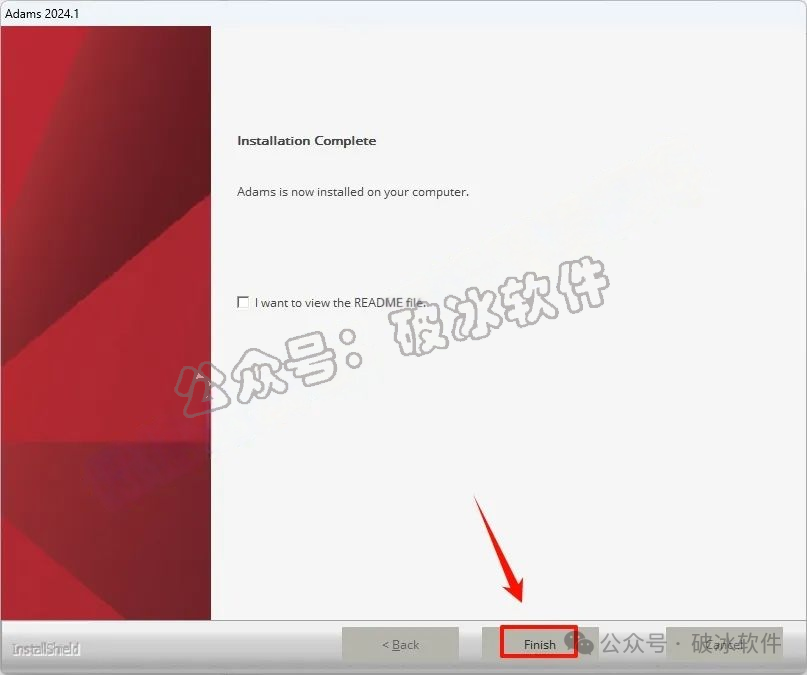Click the Finish button
The width and height of the screenshot is (807, 675).
[539, 644]
